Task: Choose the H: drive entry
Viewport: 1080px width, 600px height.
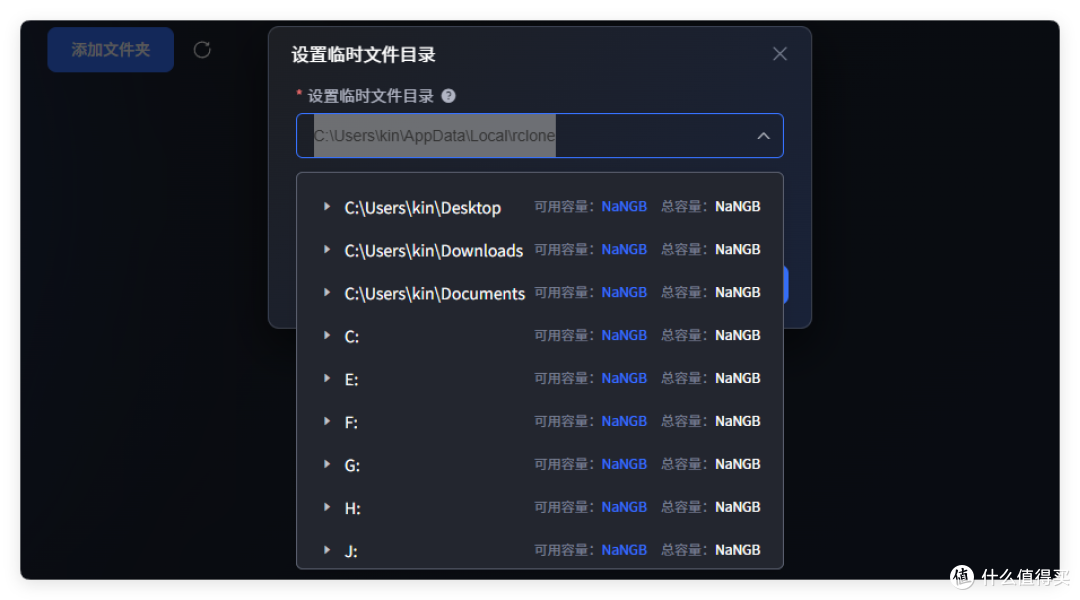Action: 352,508
